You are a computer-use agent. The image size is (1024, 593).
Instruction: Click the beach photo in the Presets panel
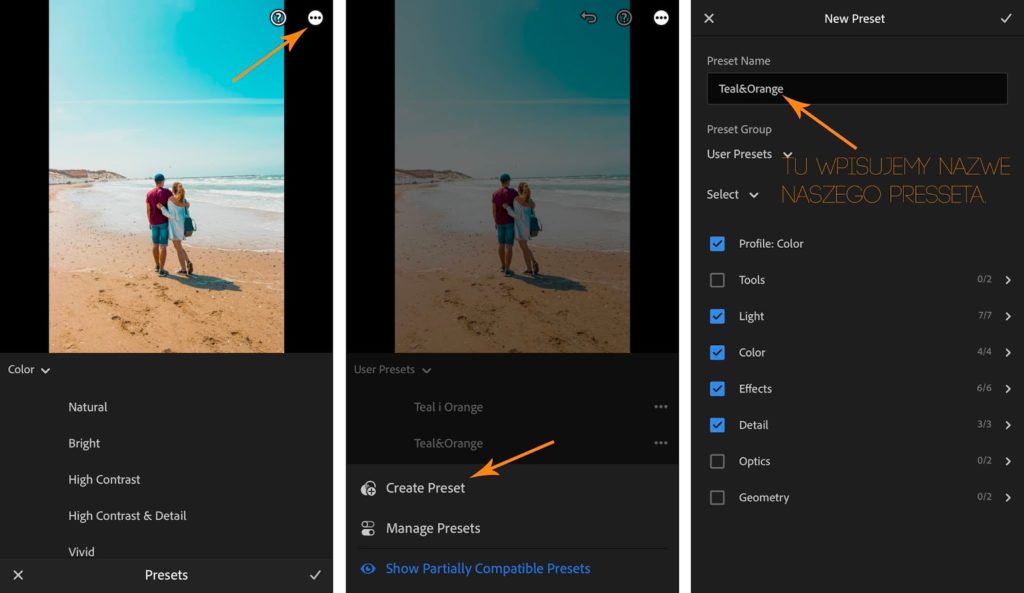(167, 176)
